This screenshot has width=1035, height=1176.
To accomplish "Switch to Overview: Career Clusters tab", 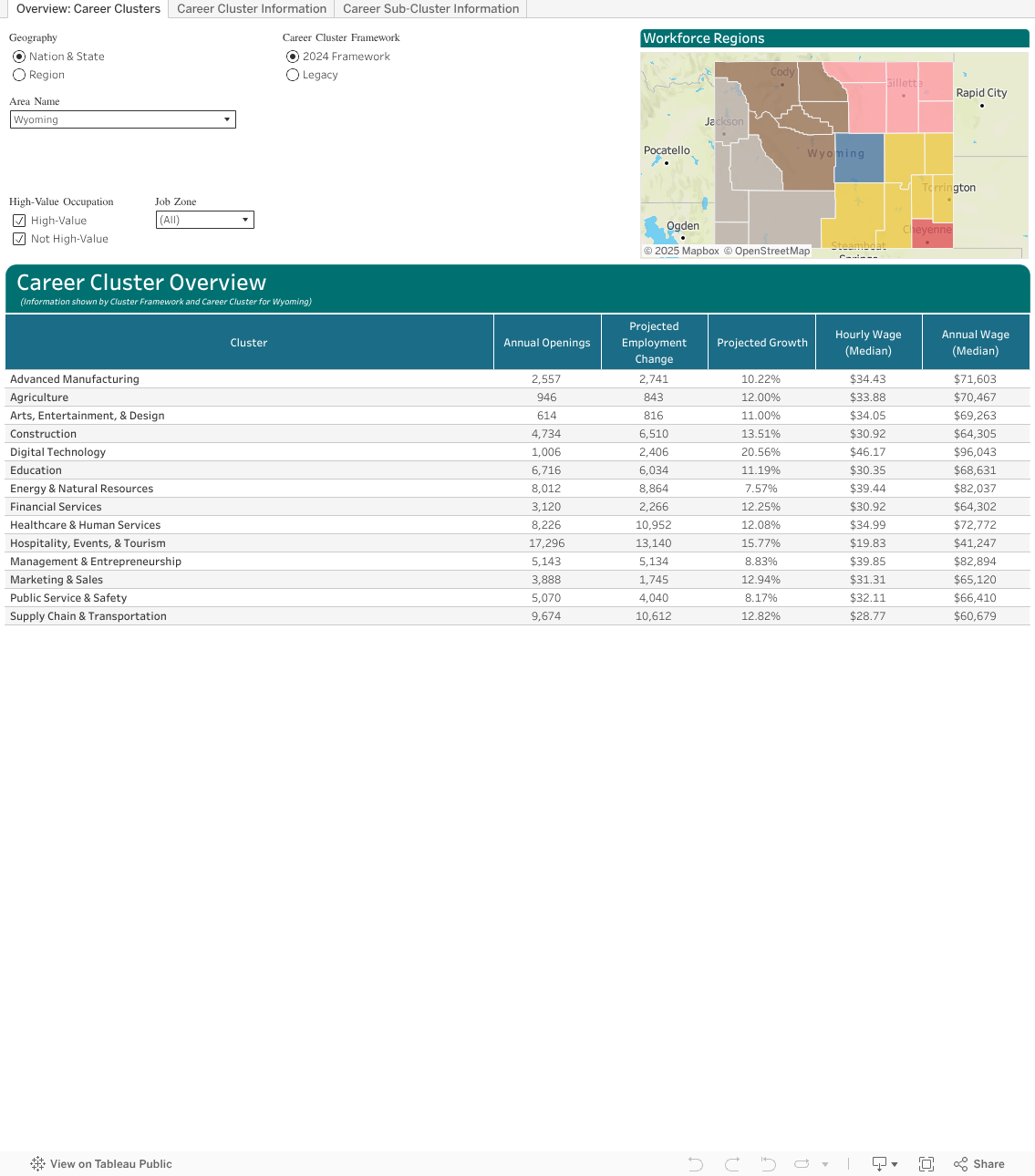I will point(88,9).
